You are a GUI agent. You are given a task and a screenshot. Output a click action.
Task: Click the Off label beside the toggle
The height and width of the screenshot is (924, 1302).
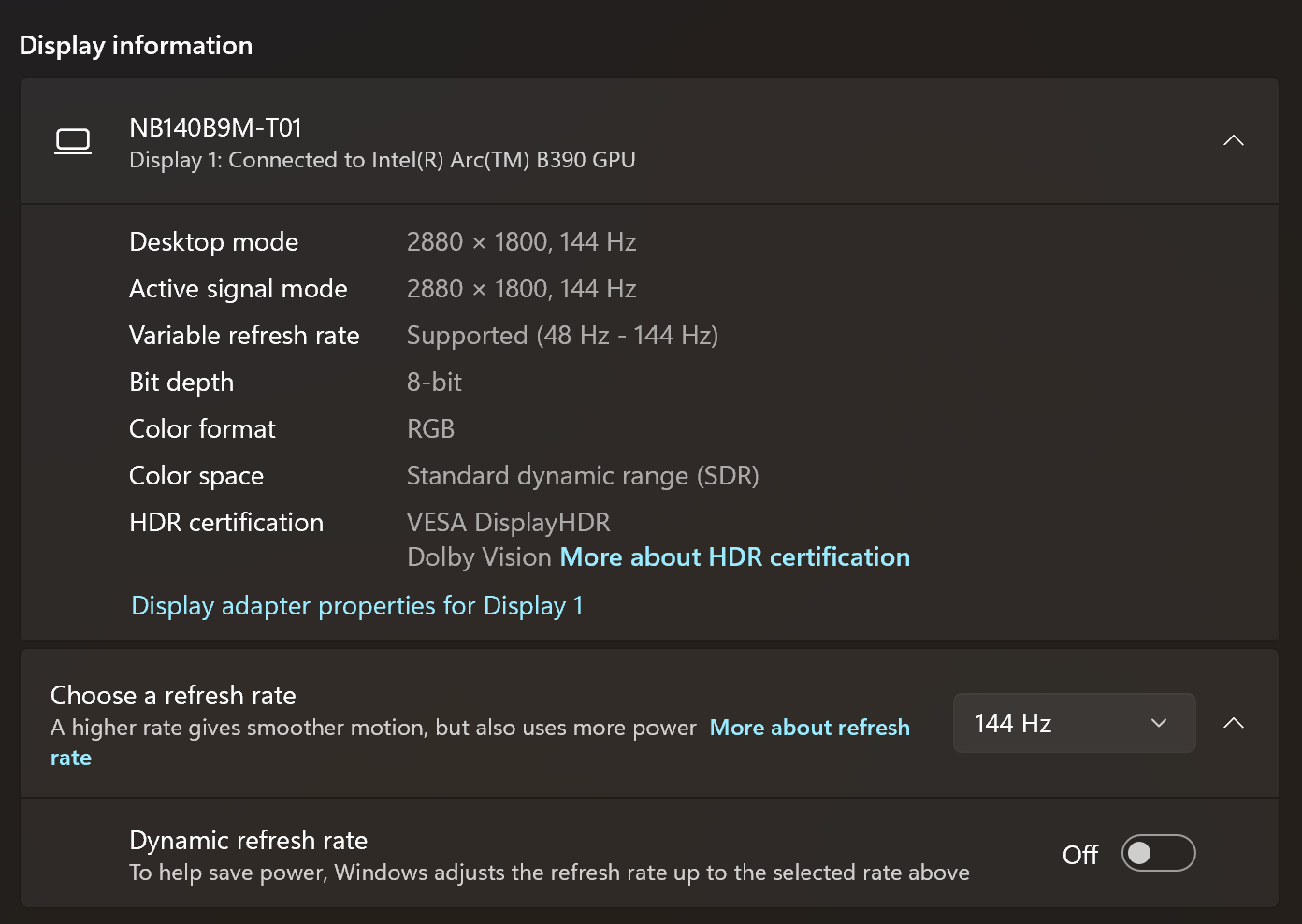[x=1080, y=855]
